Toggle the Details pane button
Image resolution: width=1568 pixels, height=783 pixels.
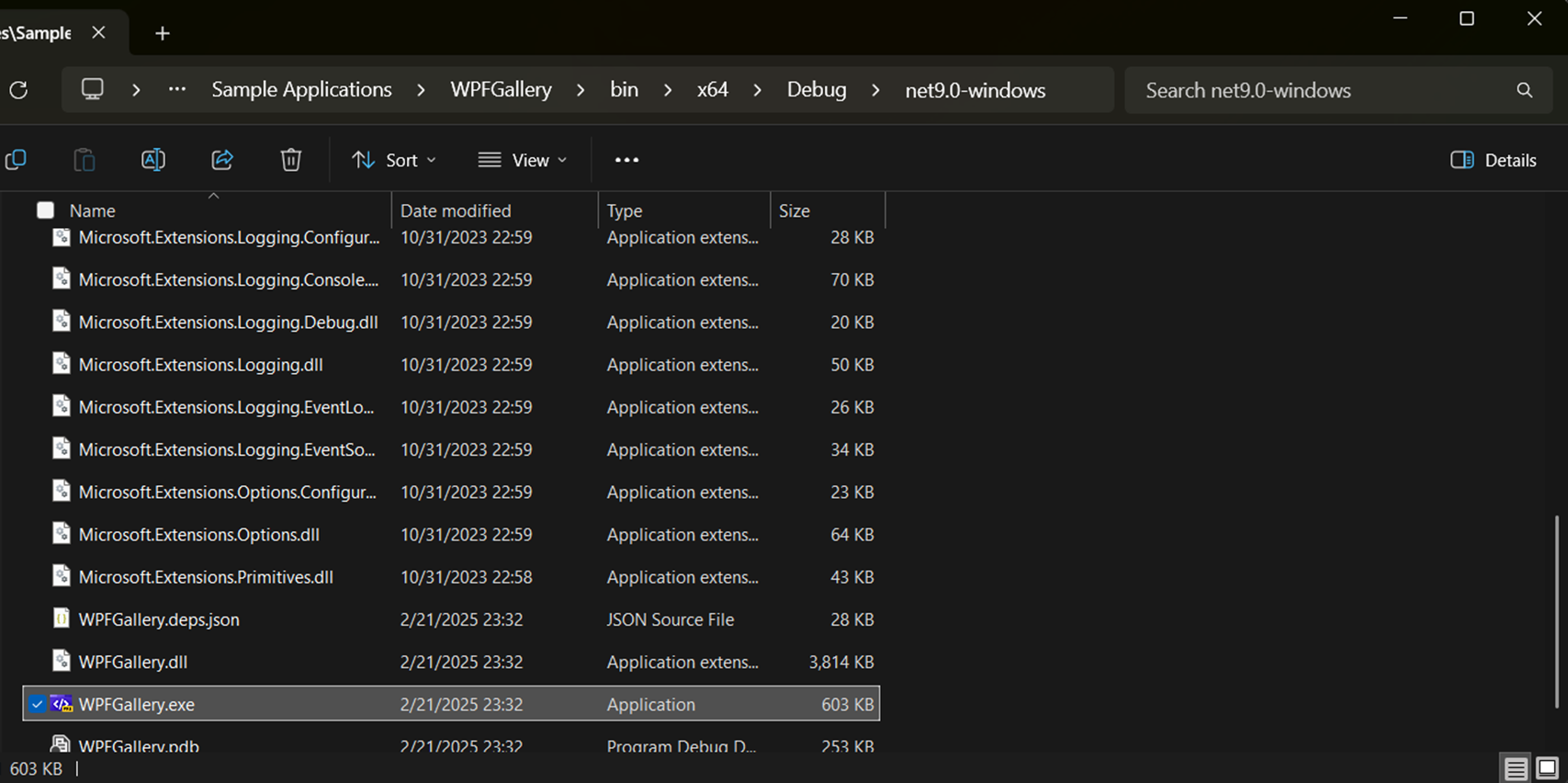pos(1494,160)
